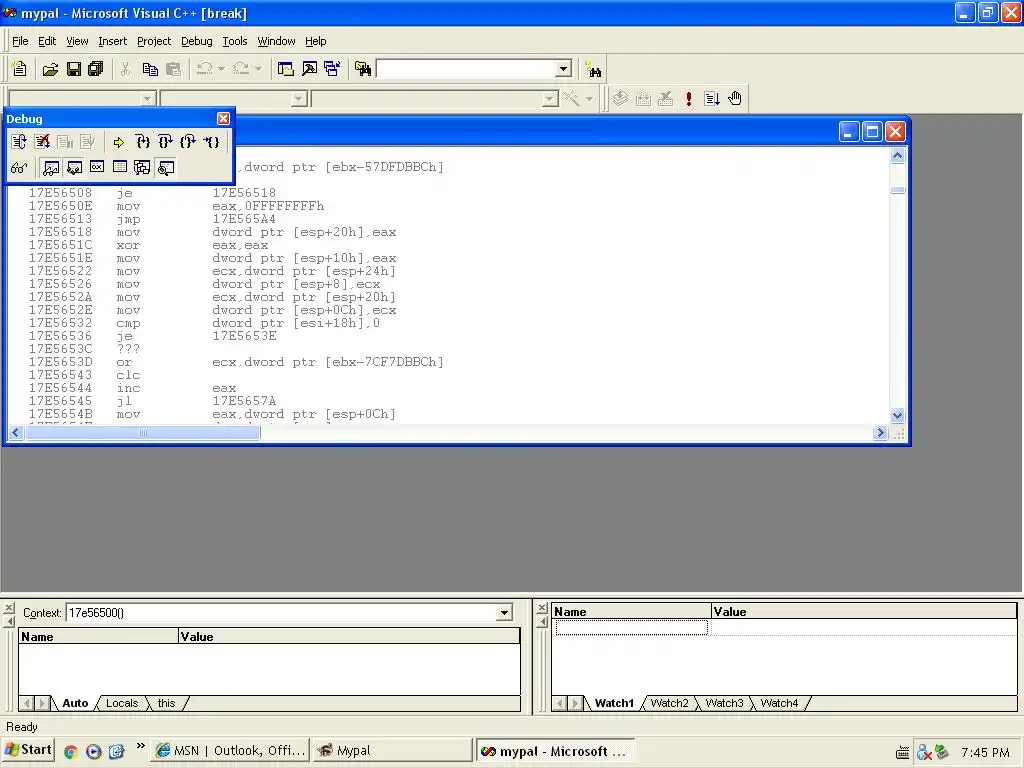Image resolution: width=1024 pixels, height=768 pixels.
Task: Select the Watch4 tab
Action: click(x=779, y=703)
